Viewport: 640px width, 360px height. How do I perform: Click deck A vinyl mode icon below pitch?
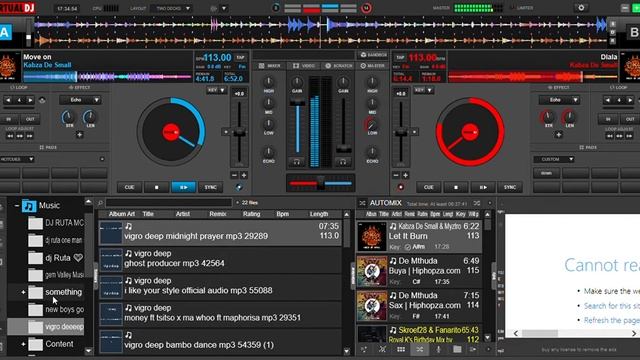(239, 187)
